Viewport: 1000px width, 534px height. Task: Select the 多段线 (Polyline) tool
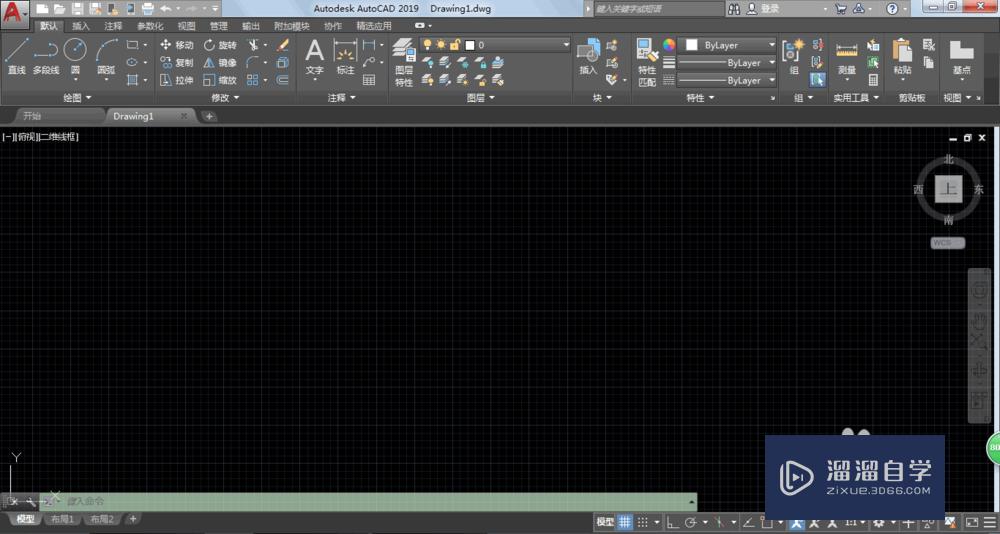pos(45,57)
